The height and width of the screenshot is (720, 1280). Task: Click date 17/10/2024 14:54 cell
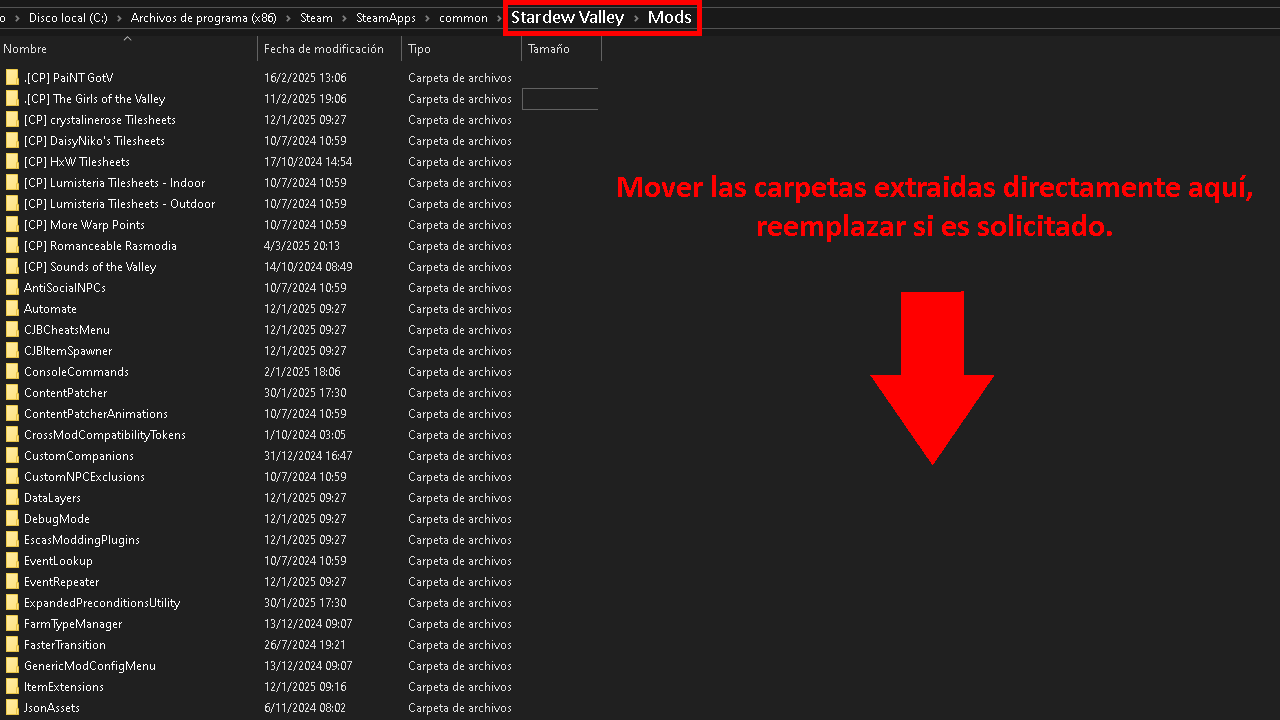coord(308,162)
